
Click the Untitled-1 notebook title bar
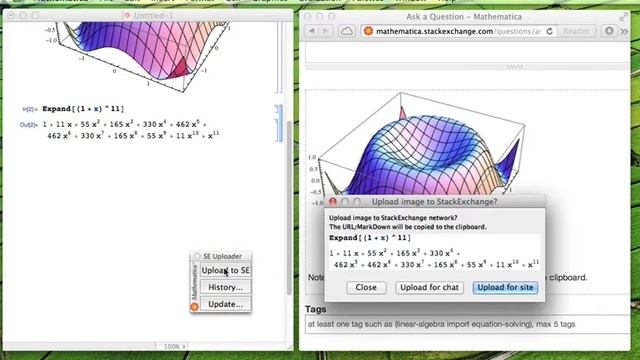148,16
